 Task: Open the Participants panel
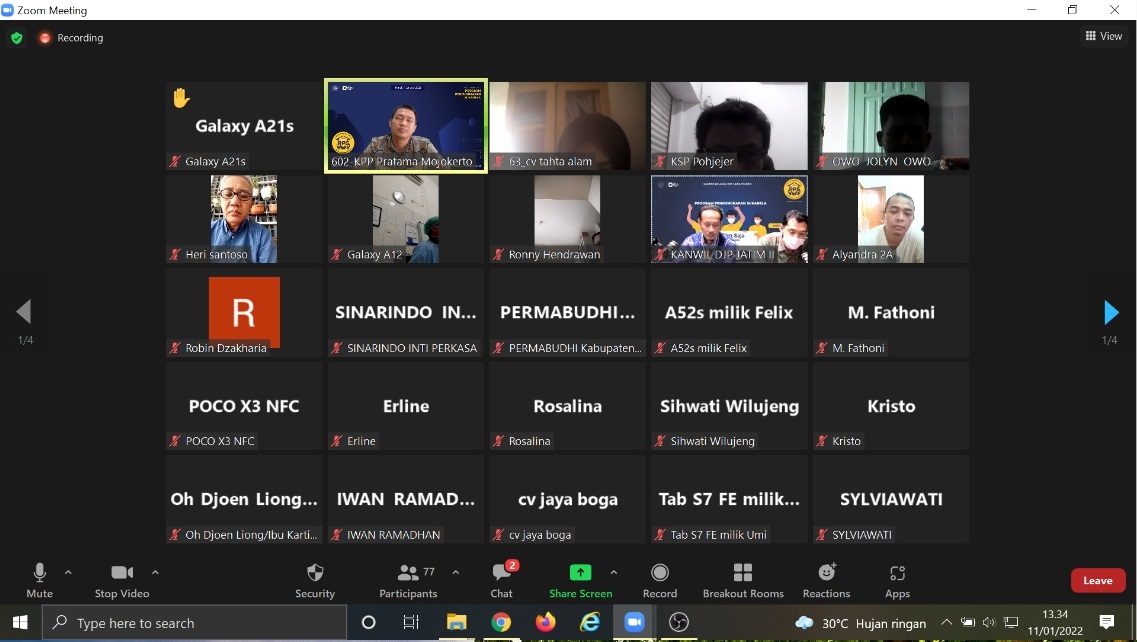[408, 573]
